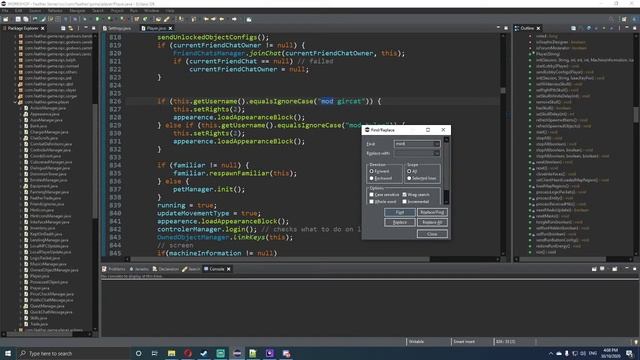Viewport: 640px width, 360px height.
Task: Click the Open Type toolbar icon
Action: click(158, 19)
